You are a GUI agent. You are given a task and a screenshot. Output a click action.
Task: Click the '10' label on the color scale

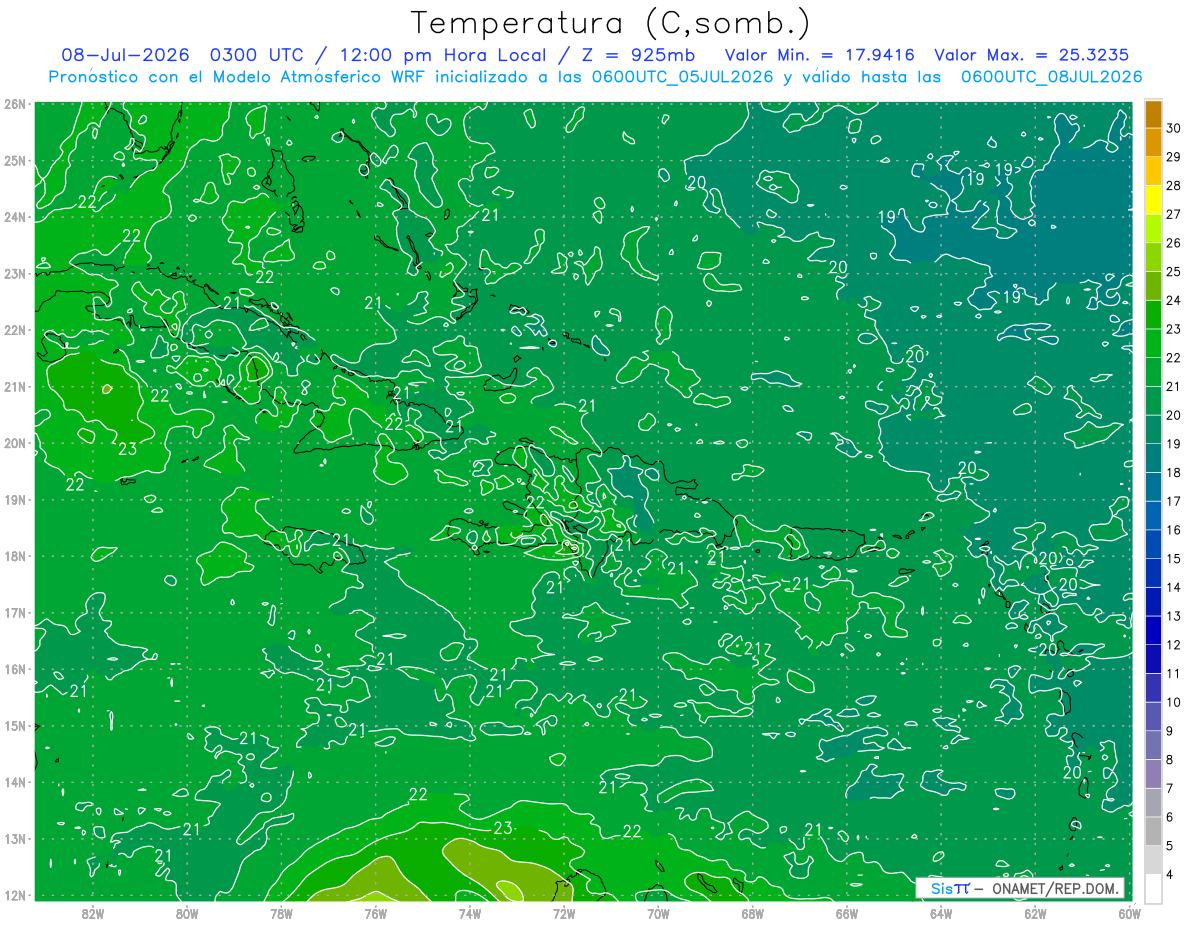click(1175, 702)
